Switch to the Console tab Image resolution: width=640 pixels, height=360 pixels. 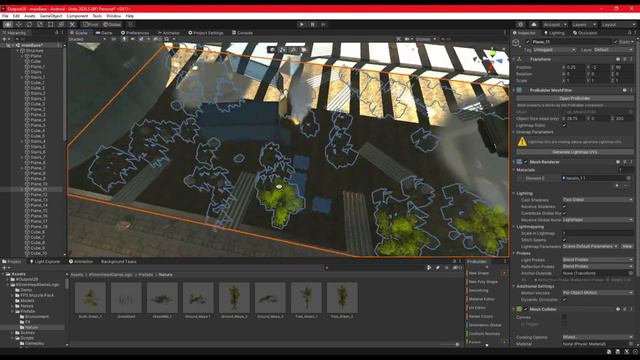click(x=242, y=33)
